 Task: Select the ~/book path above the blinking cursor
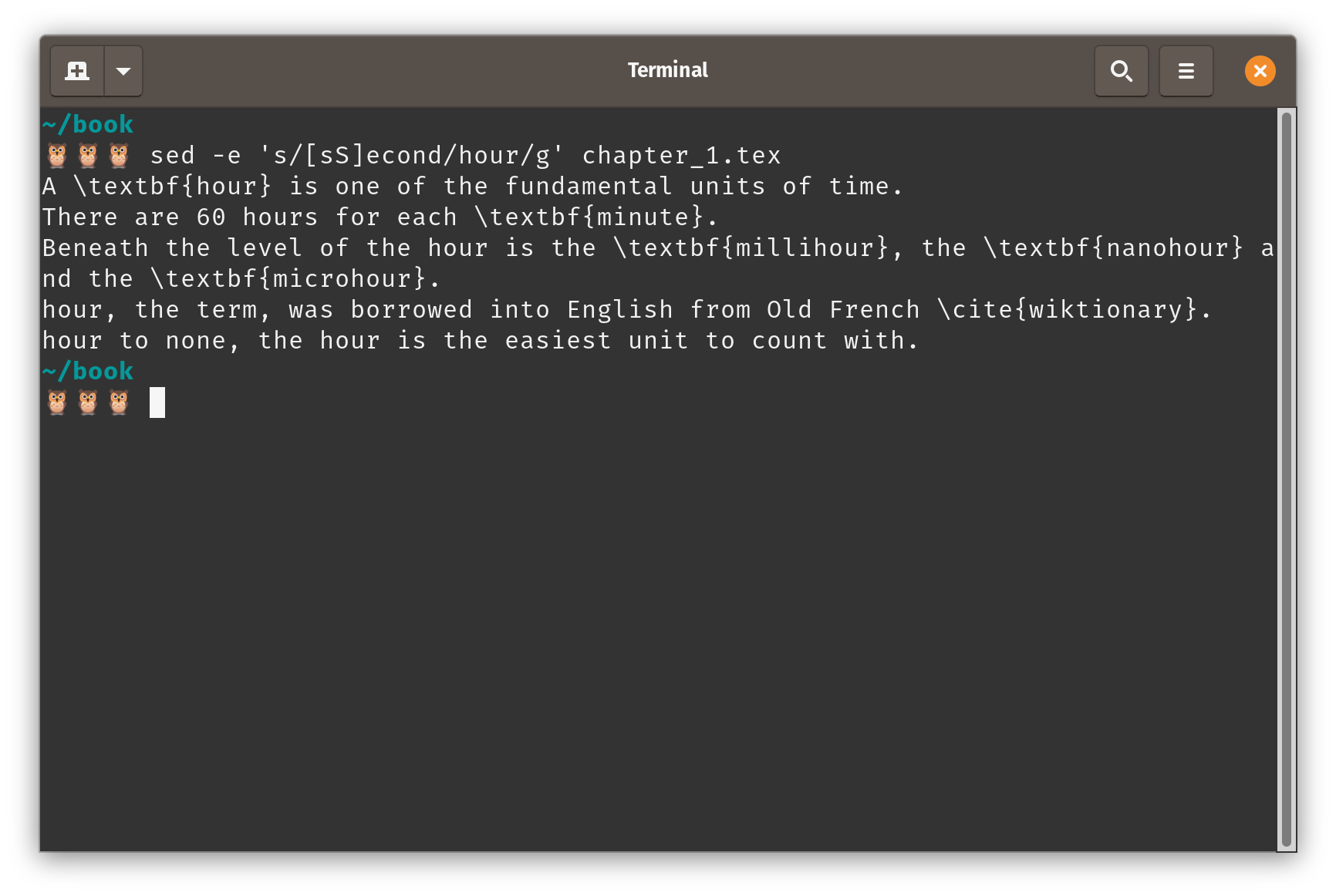(87, 371)
